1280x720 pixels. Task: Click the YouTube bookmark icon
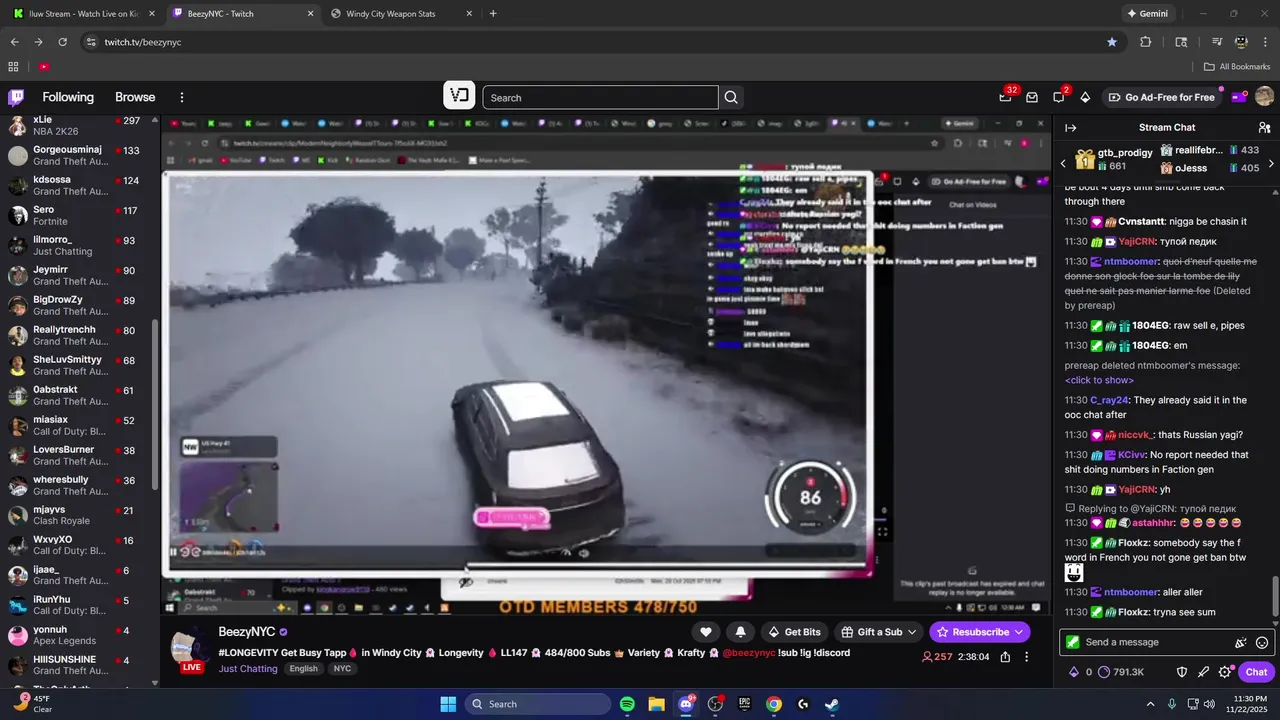(x=44, y=67)
